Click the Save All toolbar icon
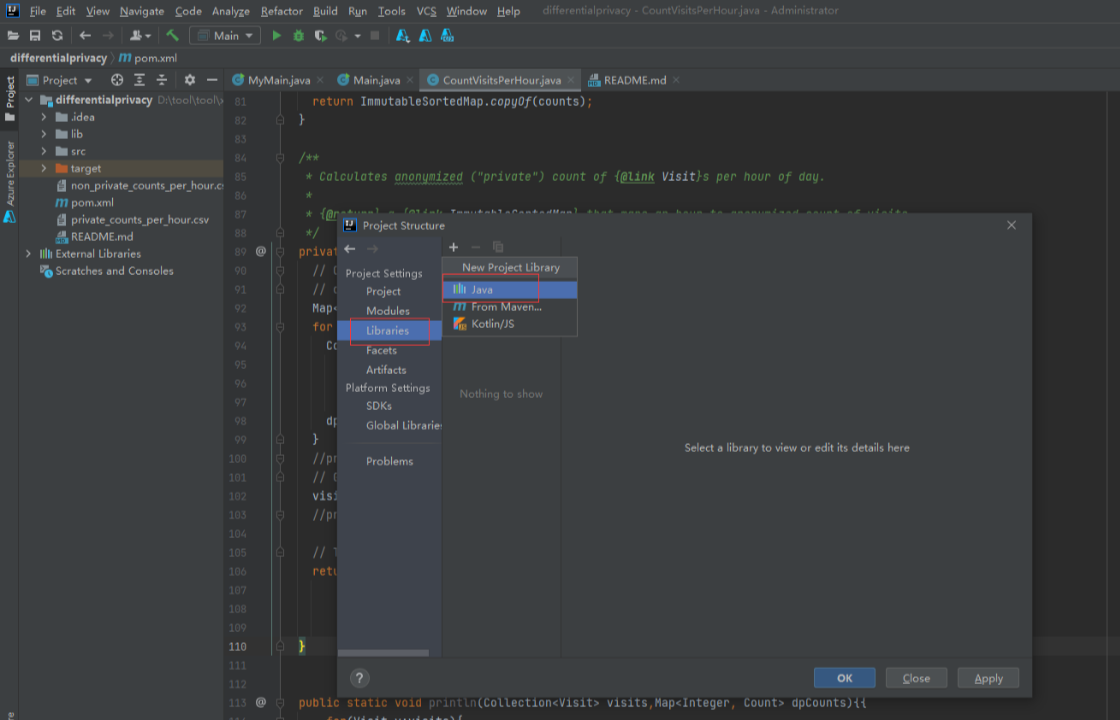The image size is (1120, 720). pyautogui.click(x=35, y=36)
